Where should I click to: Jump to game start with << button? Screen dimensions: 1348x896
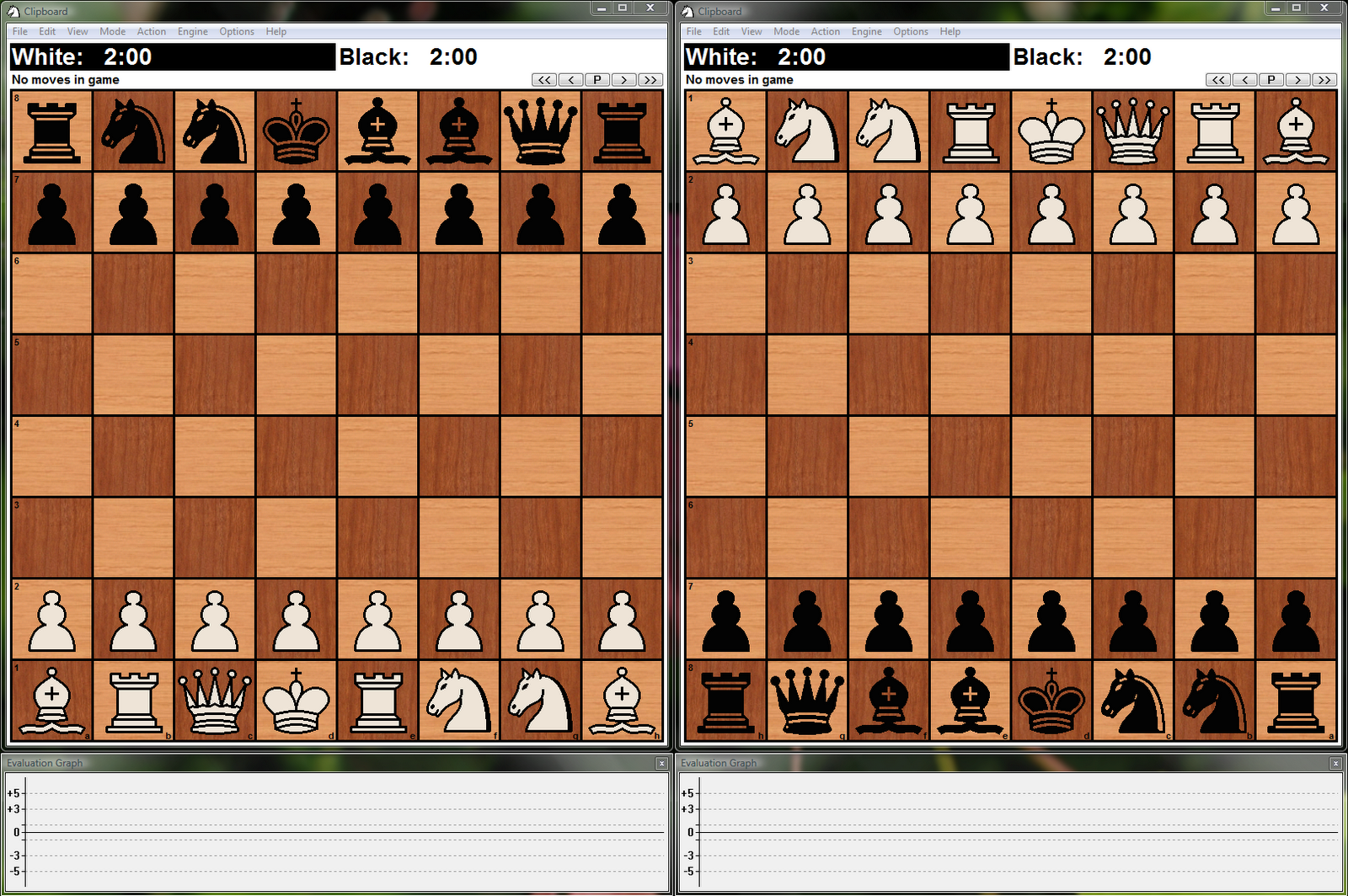click(x=543, y=79)
